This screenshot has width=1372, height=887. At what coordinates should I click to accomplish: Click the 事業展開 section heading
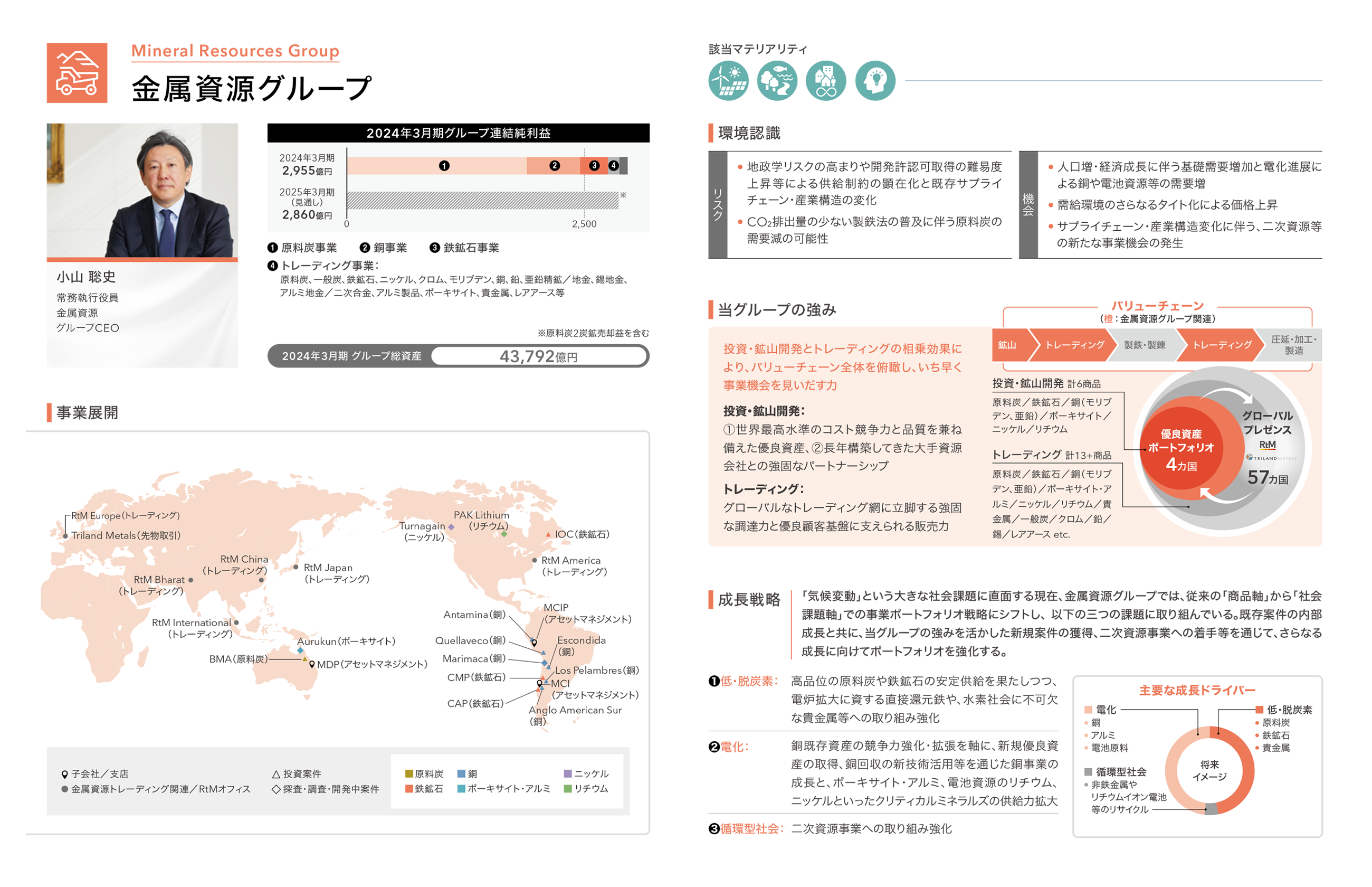tap(87, 412)
